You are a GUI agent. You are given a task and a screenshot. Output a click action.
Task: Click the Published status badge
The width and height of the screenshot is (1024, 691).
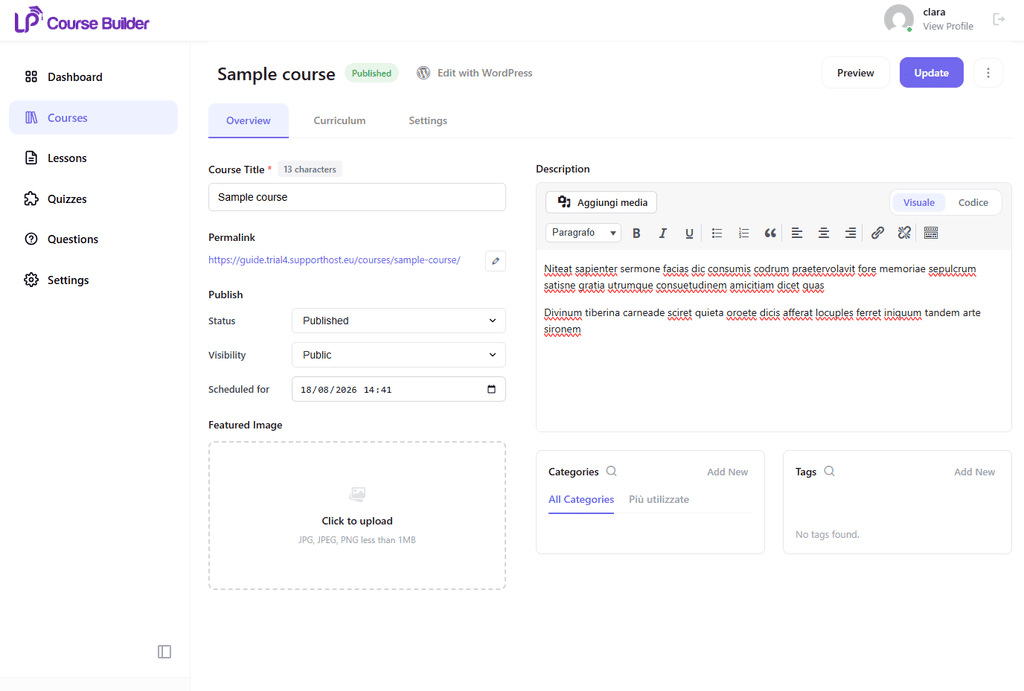tap(372, 73)
